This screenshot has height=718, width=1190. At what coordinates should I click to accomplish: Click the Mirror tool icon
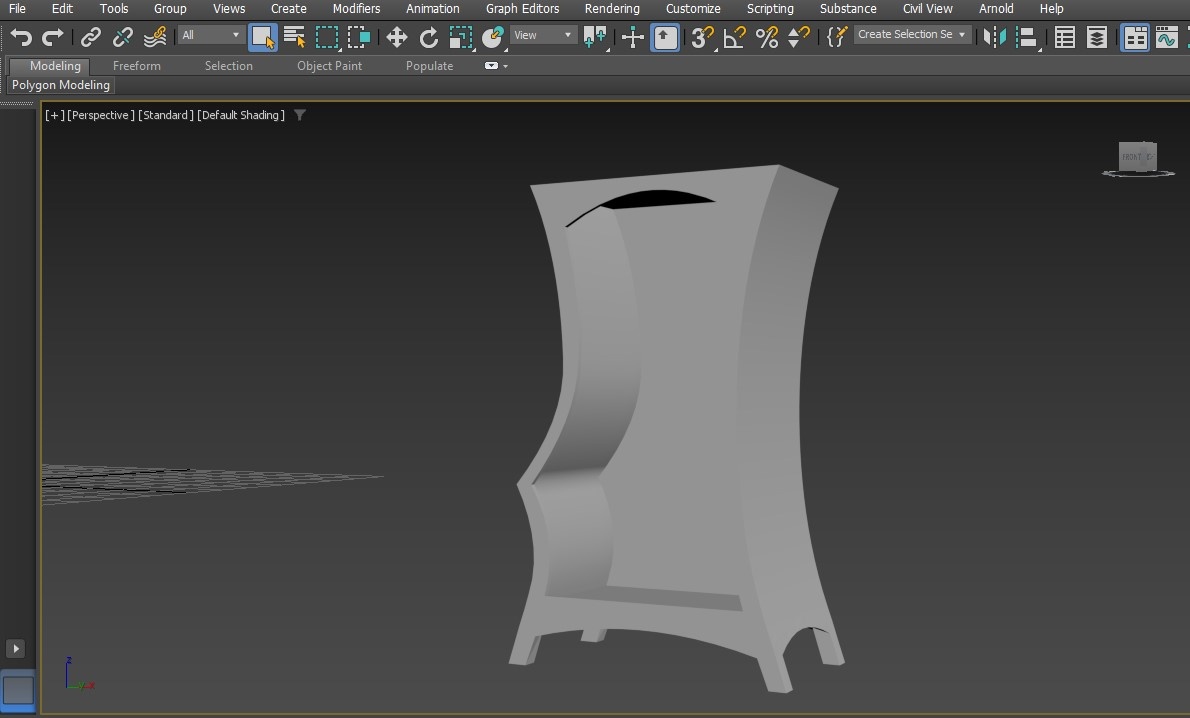point(994,37)
